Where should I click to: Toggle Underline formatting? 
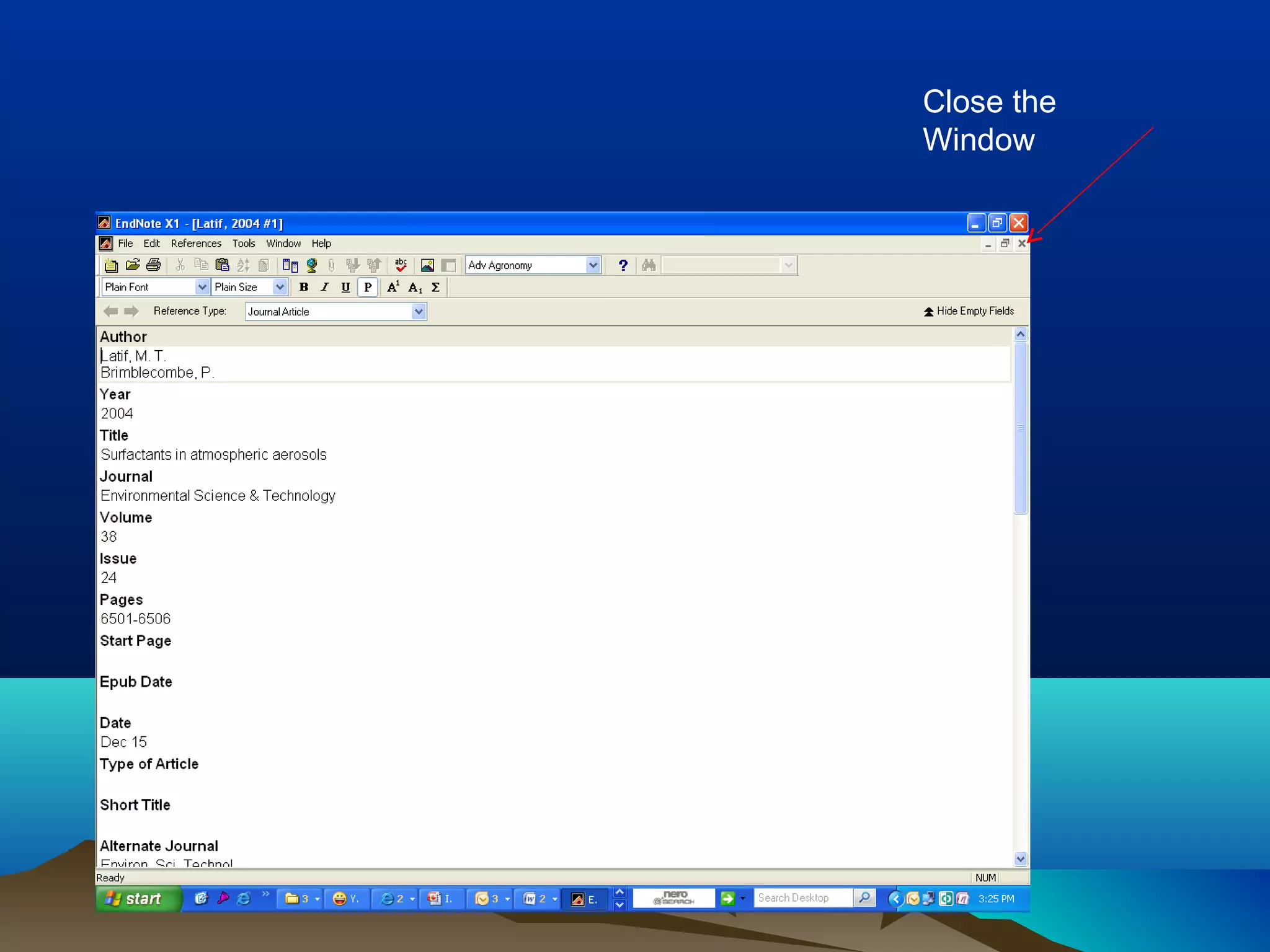pyautogui.click(x=345, y=287)
